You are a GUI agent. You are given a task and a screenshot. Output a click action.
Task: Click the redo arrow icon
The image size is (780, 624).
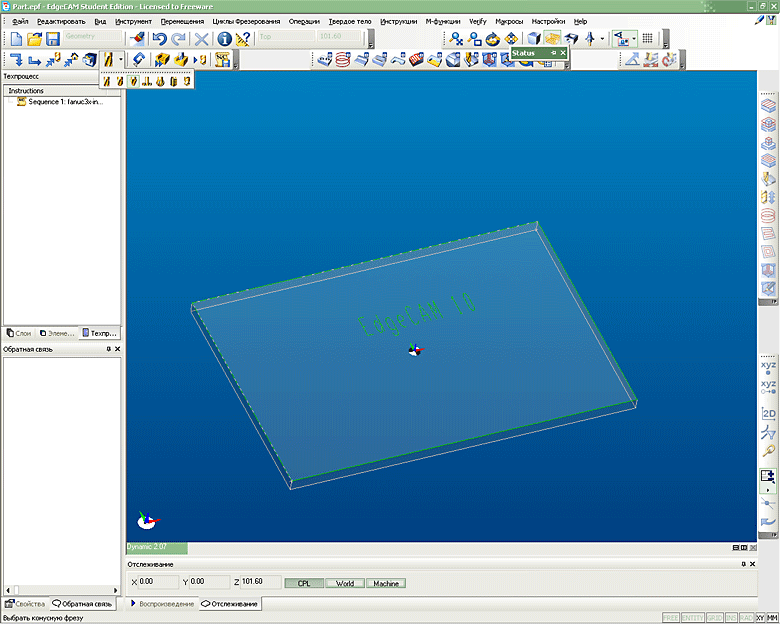click(179, 39)
